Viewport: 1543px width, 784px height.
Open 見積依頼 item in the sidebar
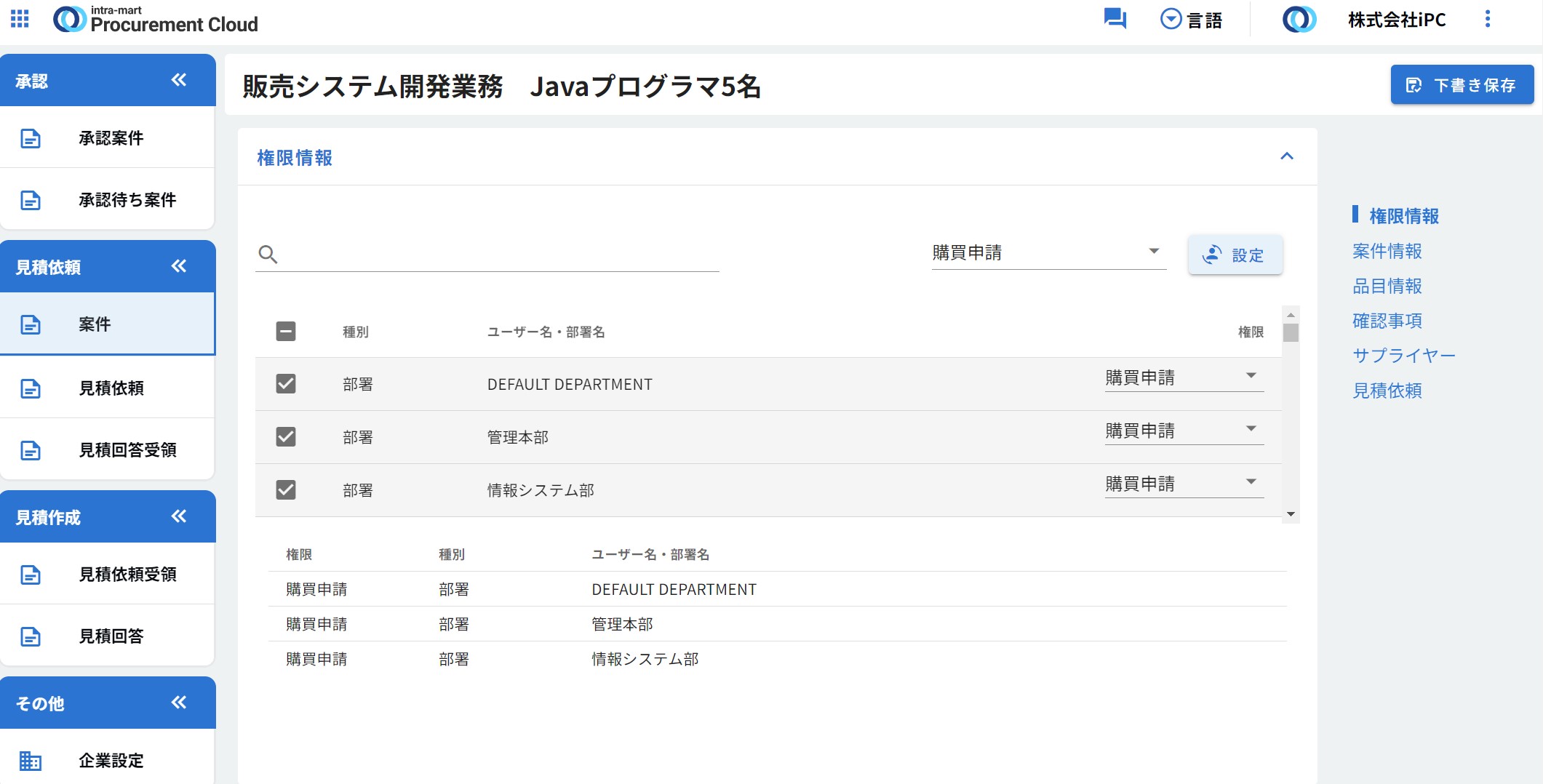[107, 388]
